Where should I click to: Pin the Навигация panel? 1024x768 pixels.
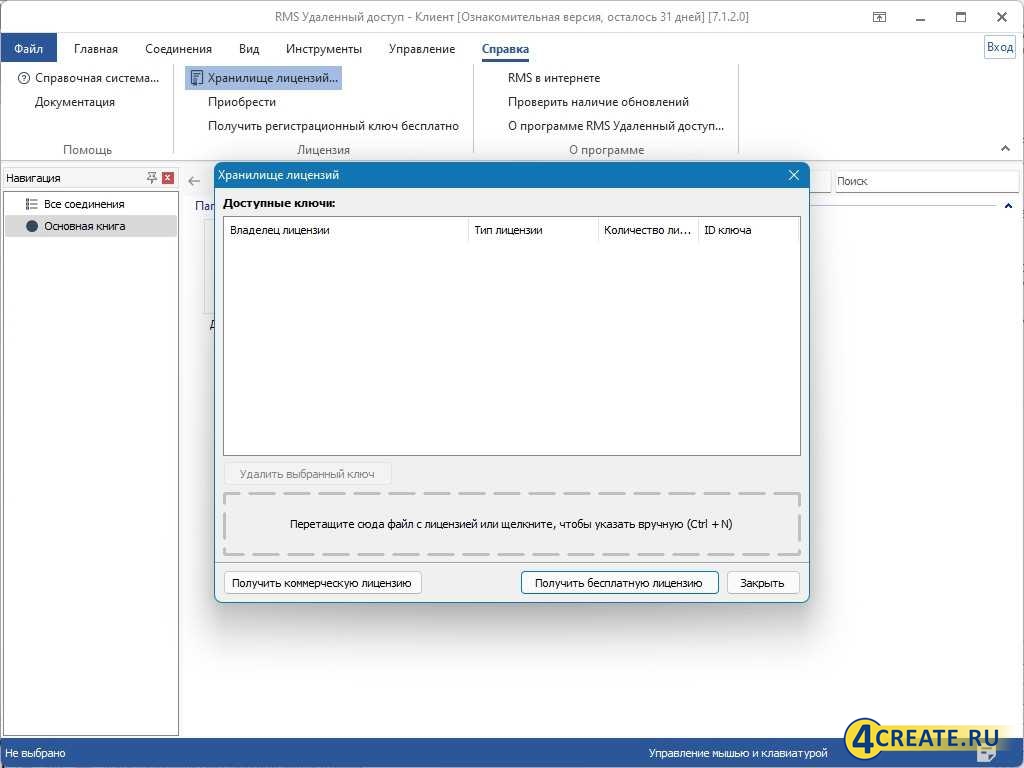(152, 178)
